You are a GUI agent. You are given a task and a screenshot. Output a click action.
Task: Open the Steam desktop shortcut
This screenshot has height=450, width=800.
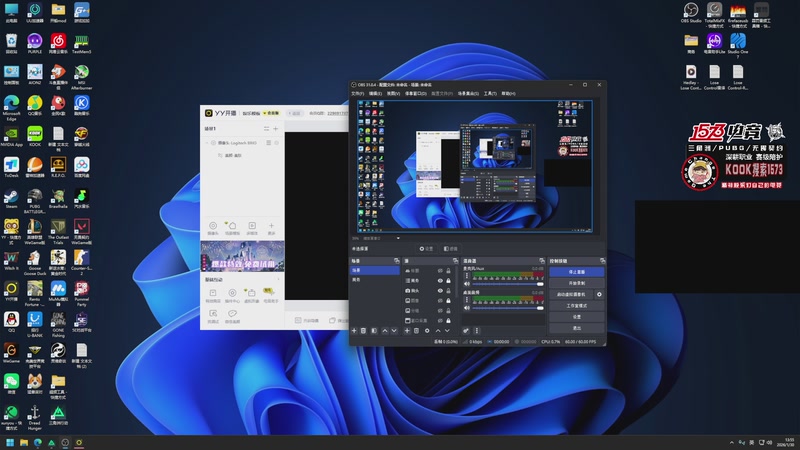11,199
